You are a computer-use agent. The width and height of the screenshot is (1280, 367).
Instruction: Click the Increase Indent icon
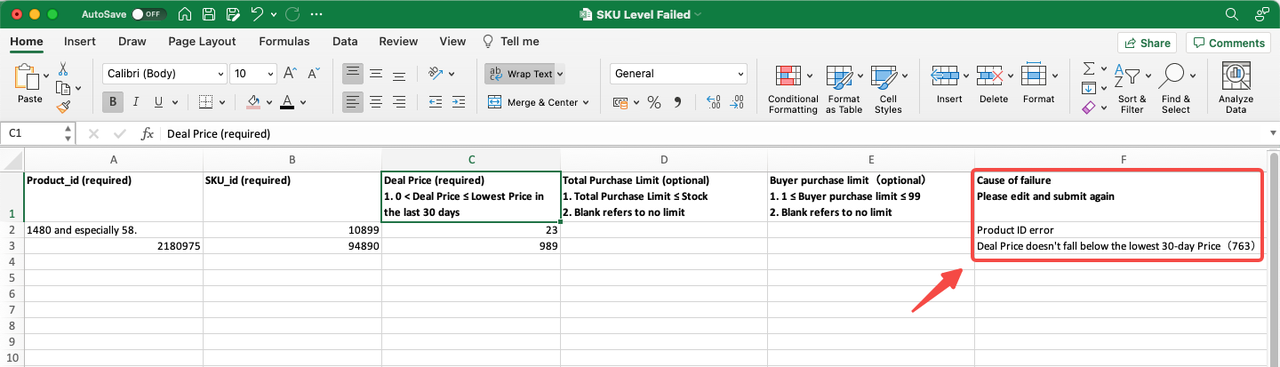click(x=458, y=102)
